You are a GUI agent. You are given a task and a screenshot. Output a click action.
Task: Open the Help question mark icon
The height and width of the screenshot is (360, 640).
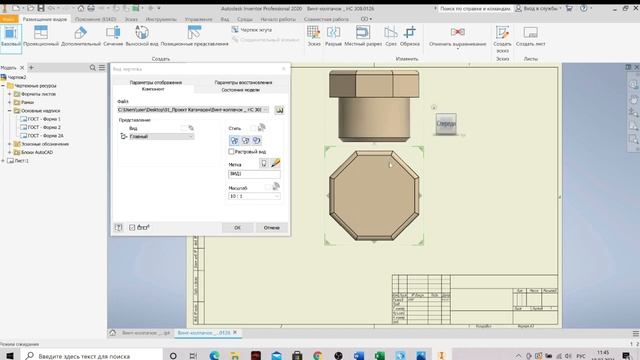point(584,8)
